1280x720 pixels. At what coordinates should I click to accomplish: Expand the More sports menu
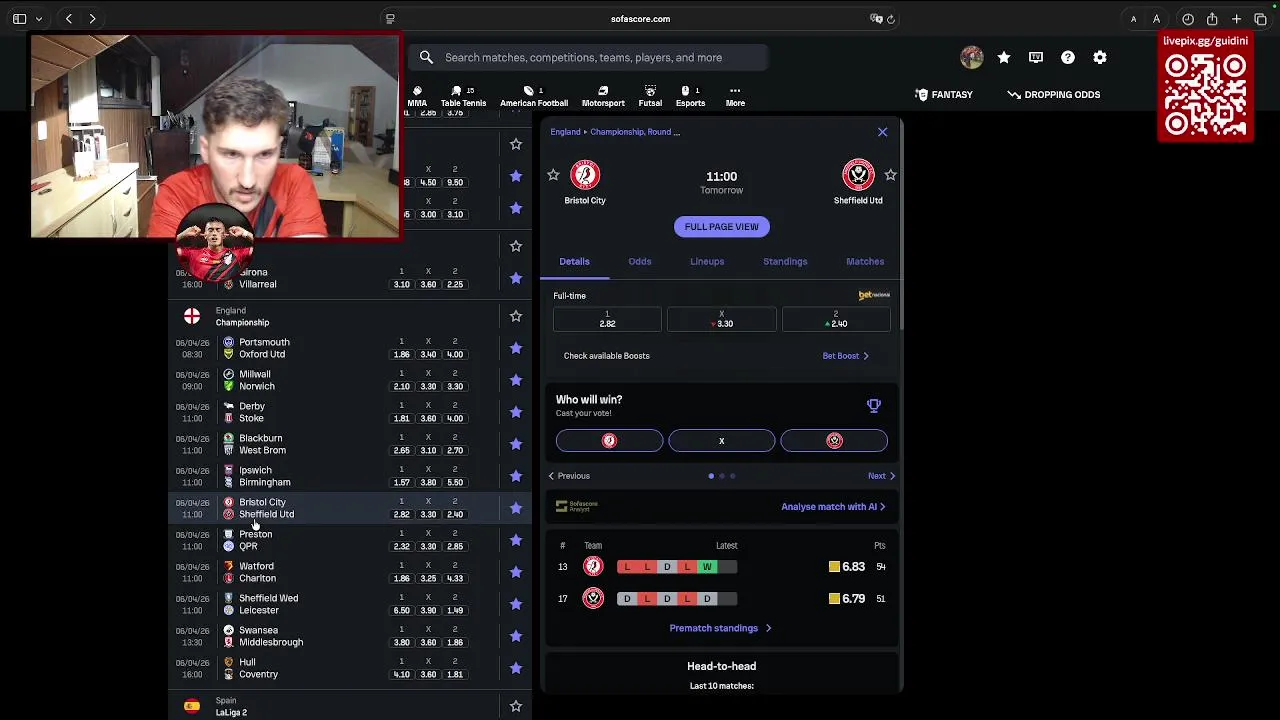[735, 96]
